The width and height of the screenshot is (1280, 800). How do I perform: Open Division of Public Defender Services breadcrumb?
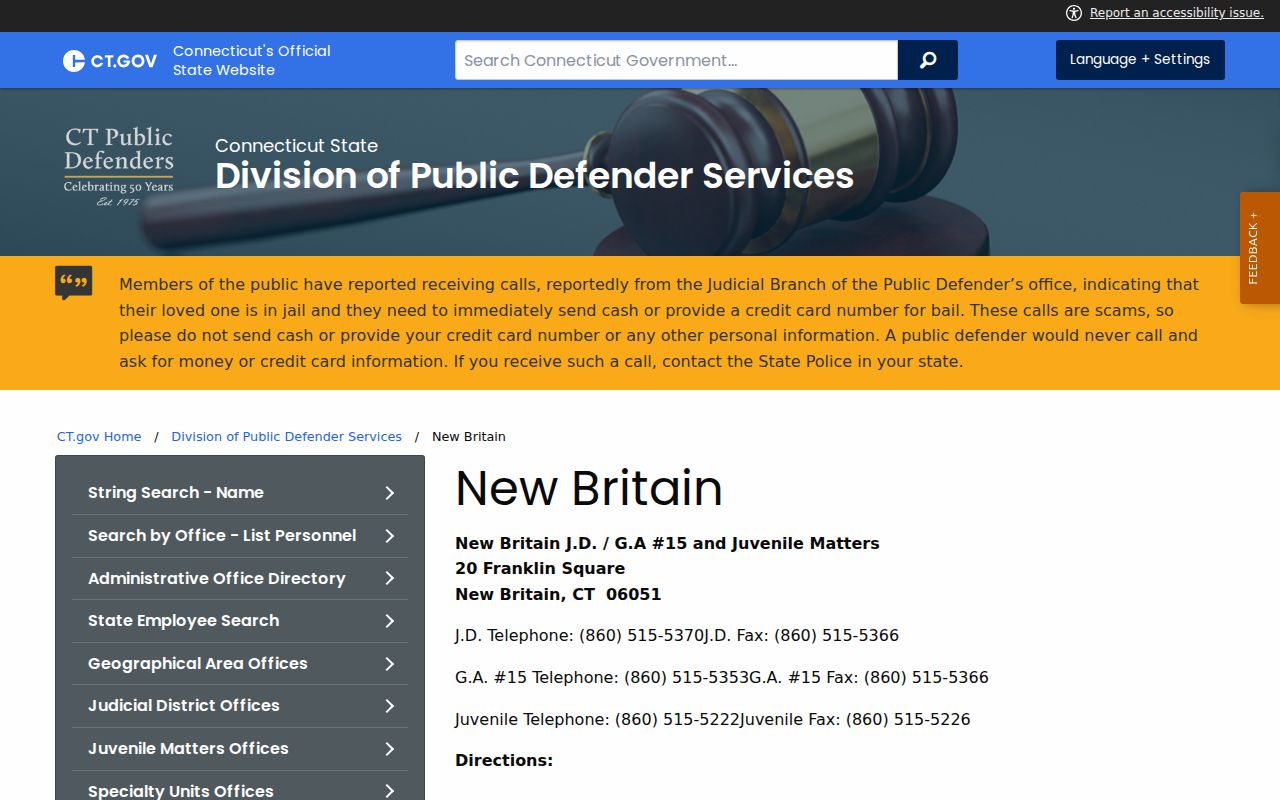point(287,437)
